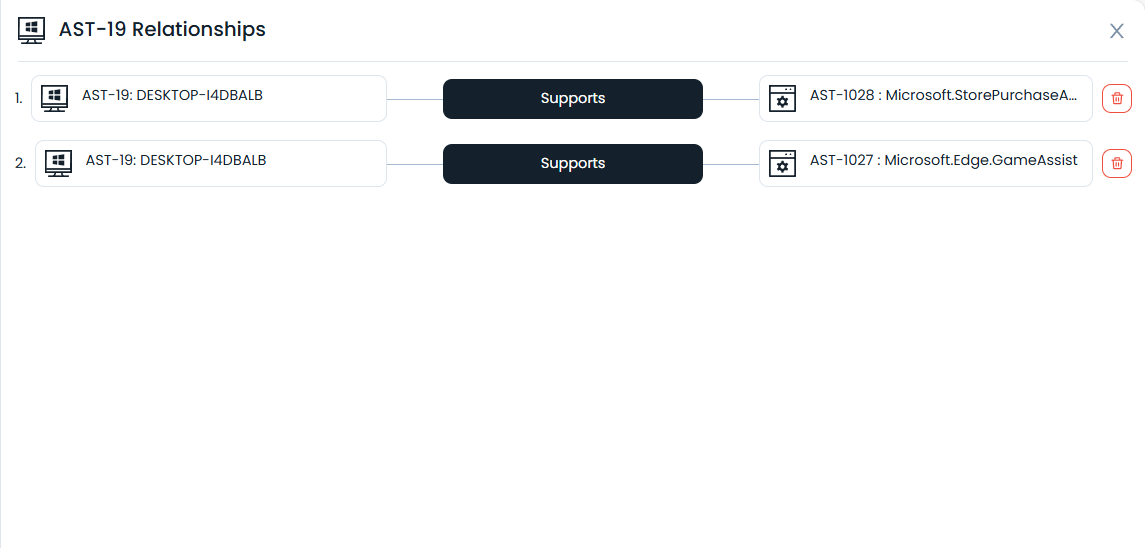The image size is (1145, 548).
Task: Click the connector line left of second Supports
Action: 414,164
